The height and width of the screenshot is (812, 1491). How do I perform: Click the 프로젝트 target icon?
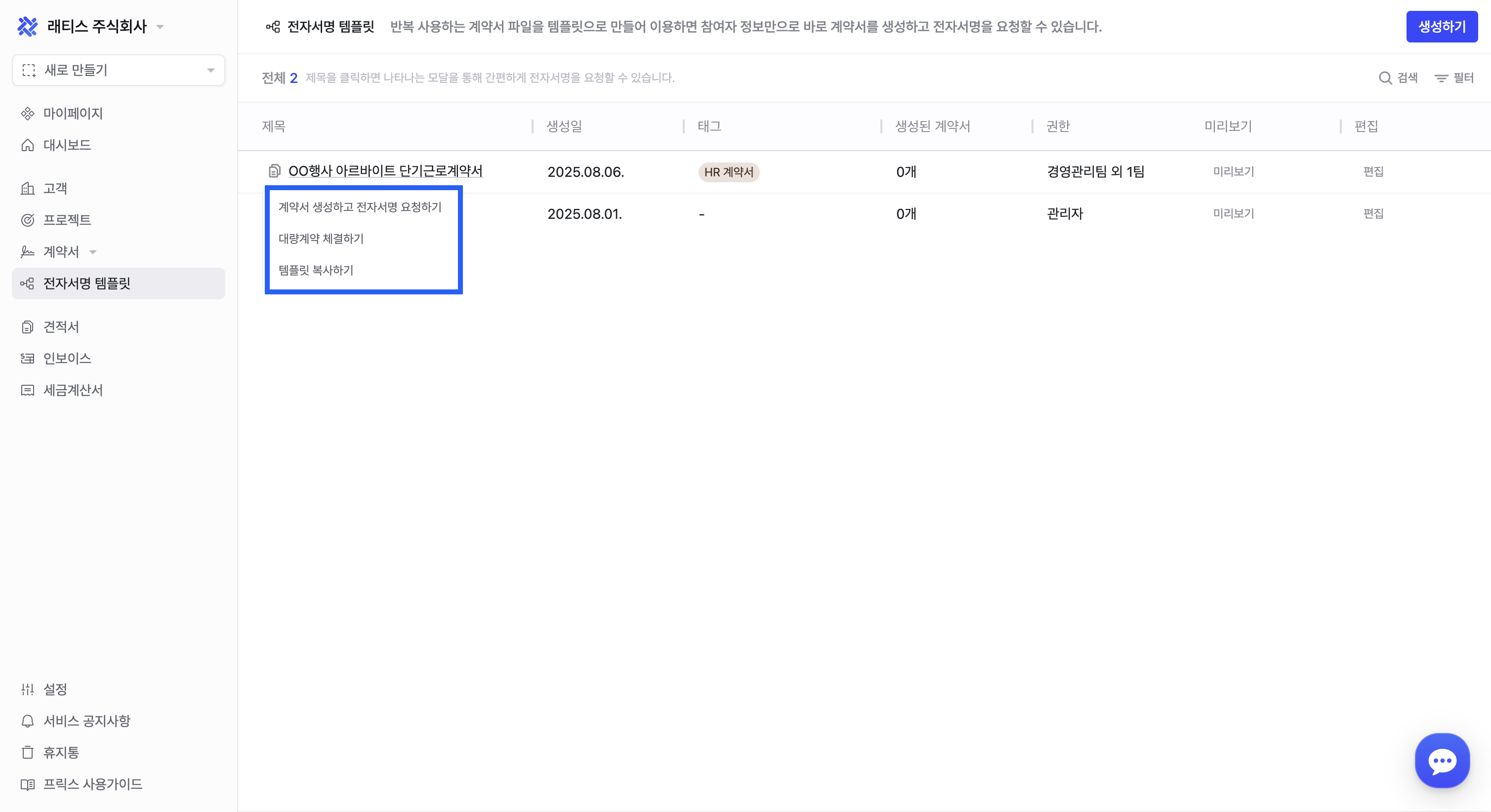coord(27,220)
